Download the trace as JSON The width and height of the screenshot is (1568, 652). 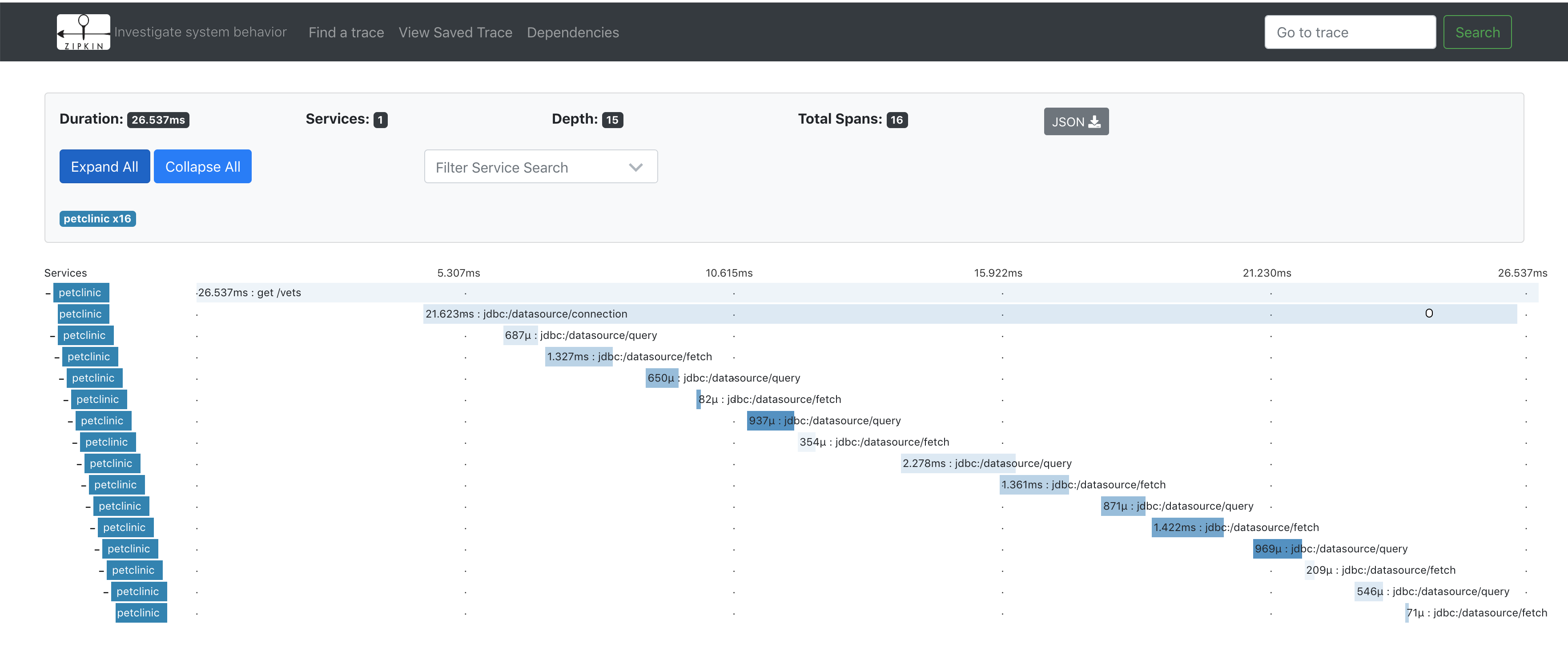point(1076,122)
